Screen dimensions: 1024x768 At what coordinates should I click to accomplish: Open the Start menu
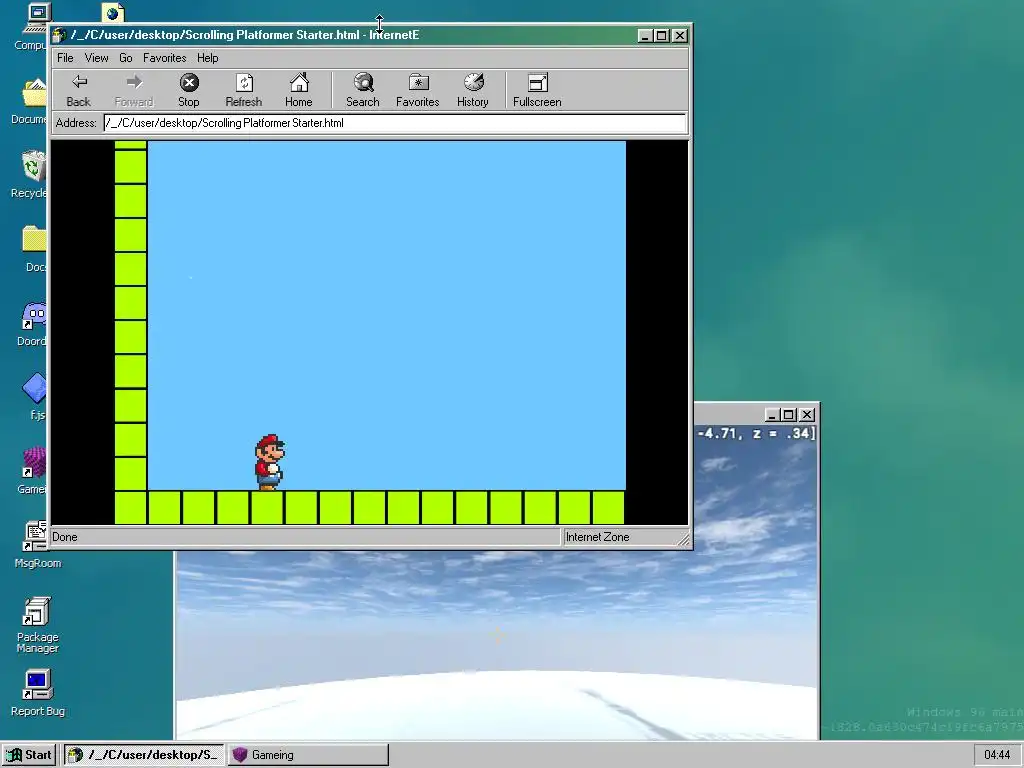pos(29,755)
